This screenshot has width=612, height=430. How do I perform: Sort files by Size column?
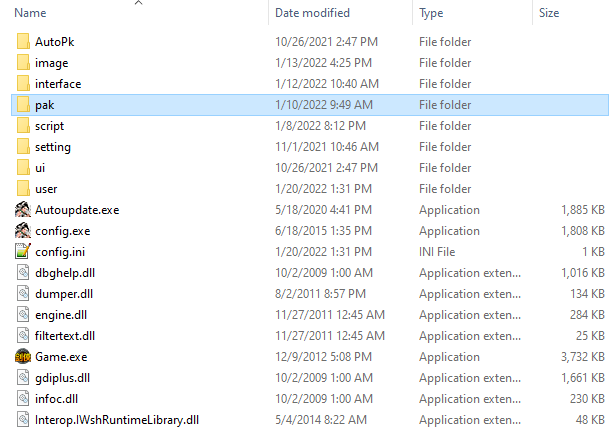[x=549, y=13]
